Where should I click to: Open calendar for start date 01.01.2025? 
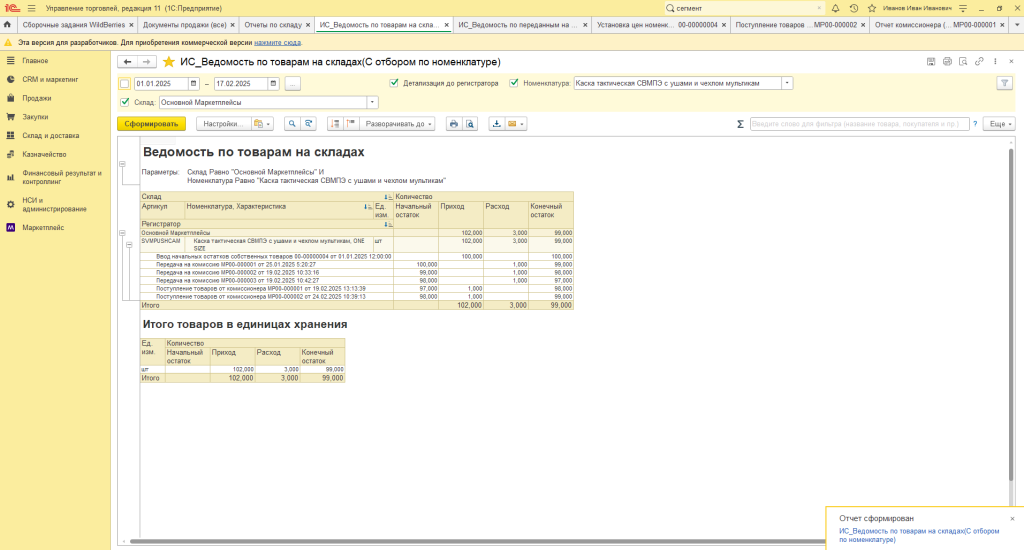[x=193, y=84]
